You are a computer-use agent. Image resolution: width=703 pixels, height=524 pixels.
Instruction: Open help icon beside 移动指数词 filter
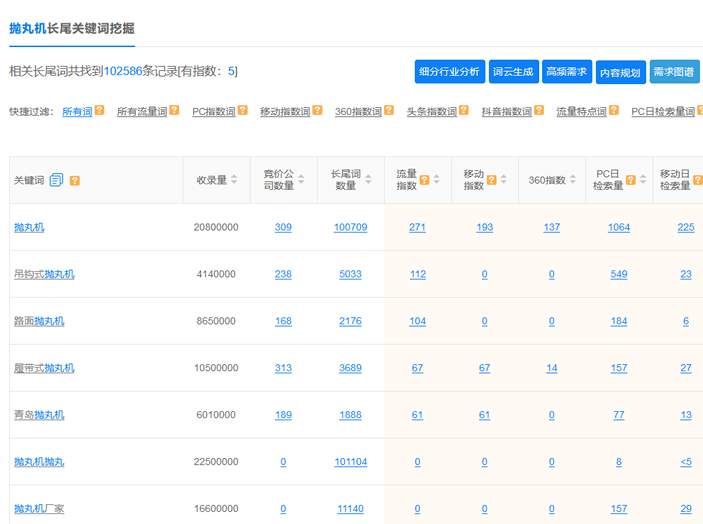tap(317, 110)
